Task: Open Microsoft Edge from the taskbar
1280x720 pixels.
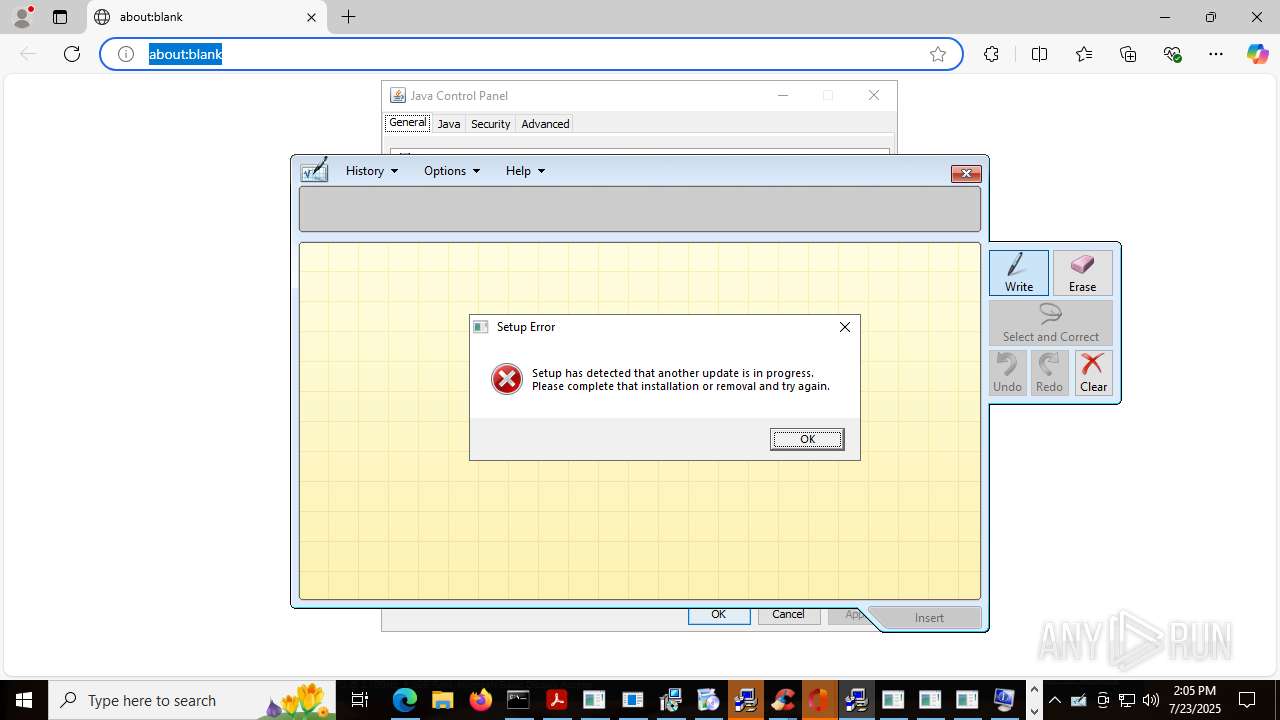Action: tap(404, 700)
